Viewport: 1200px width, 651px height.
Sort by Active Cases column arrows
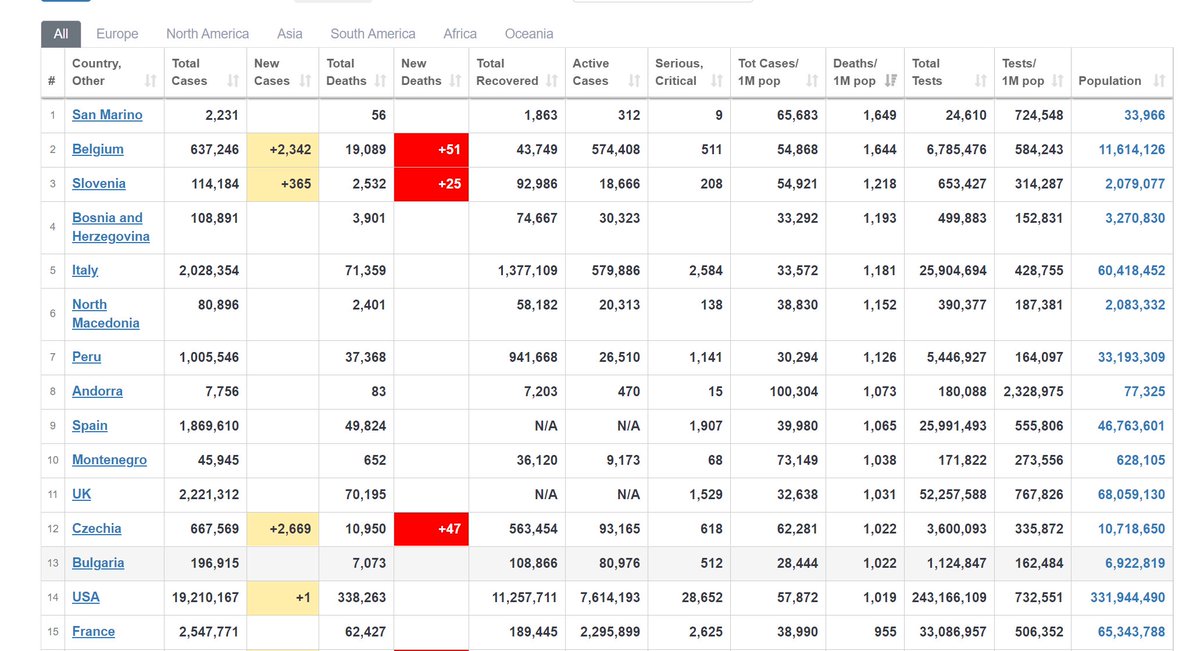pyautogui.click(x=635, y=81)
